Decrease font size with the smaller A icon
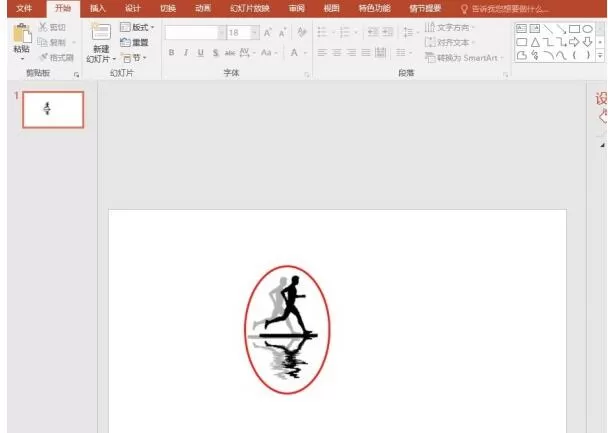Viewport: 608px width, 433px height. coord(283,33)
